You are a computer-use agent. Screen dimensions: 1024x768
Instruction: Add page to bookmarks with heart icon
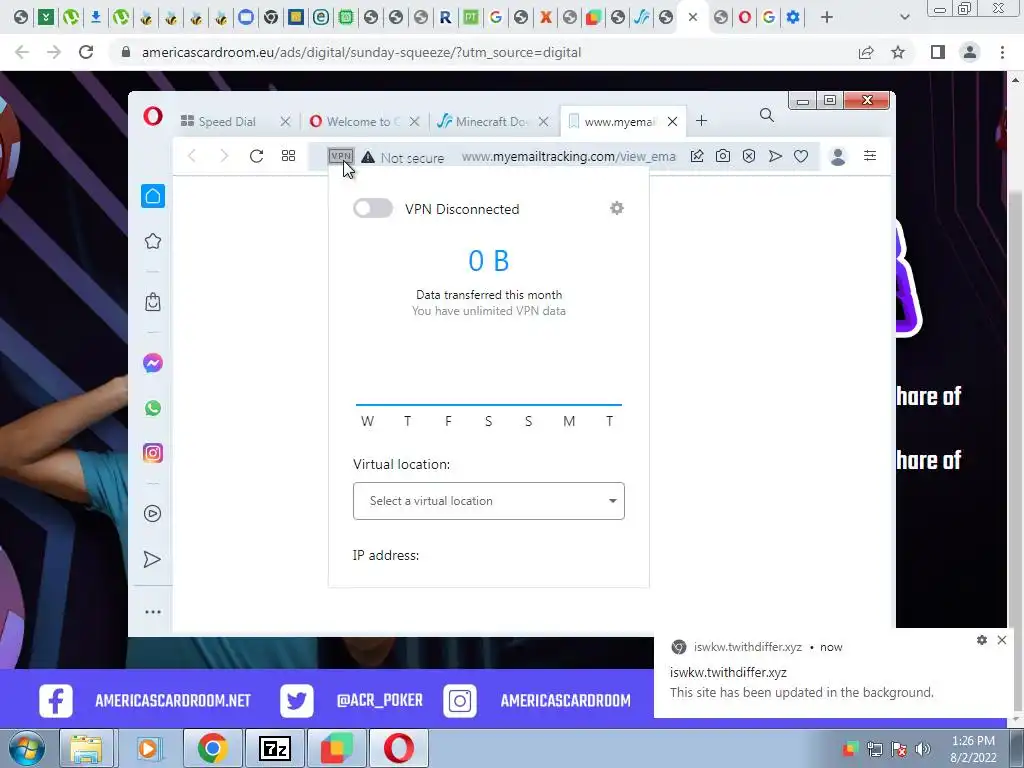pos(801,156)
